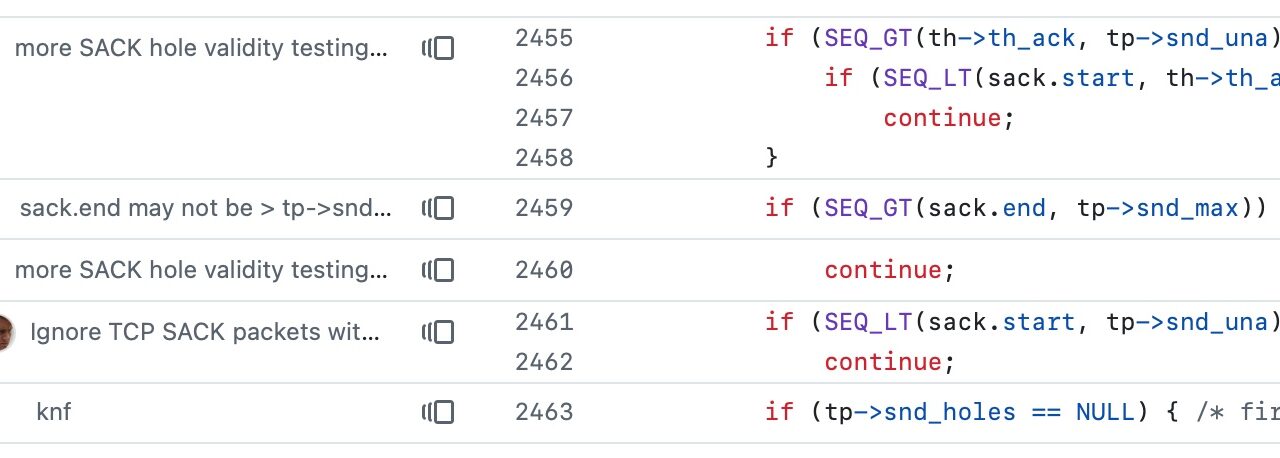Open the "knf" commit link
Image resolution: width=1280 pixels, height=458 pixels.
pos(54,412)
